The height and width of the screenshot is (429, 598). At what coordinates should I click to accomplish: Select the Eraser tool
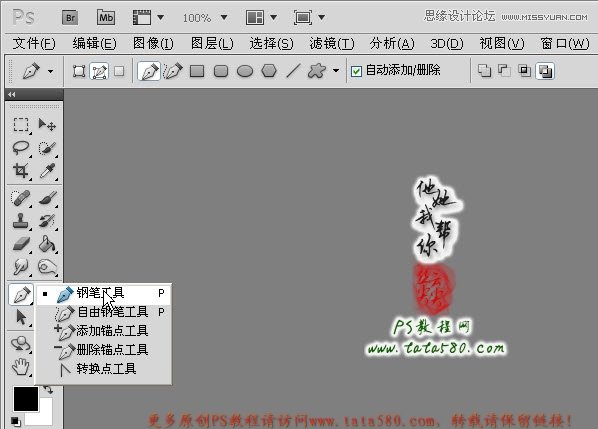[21, 244]
